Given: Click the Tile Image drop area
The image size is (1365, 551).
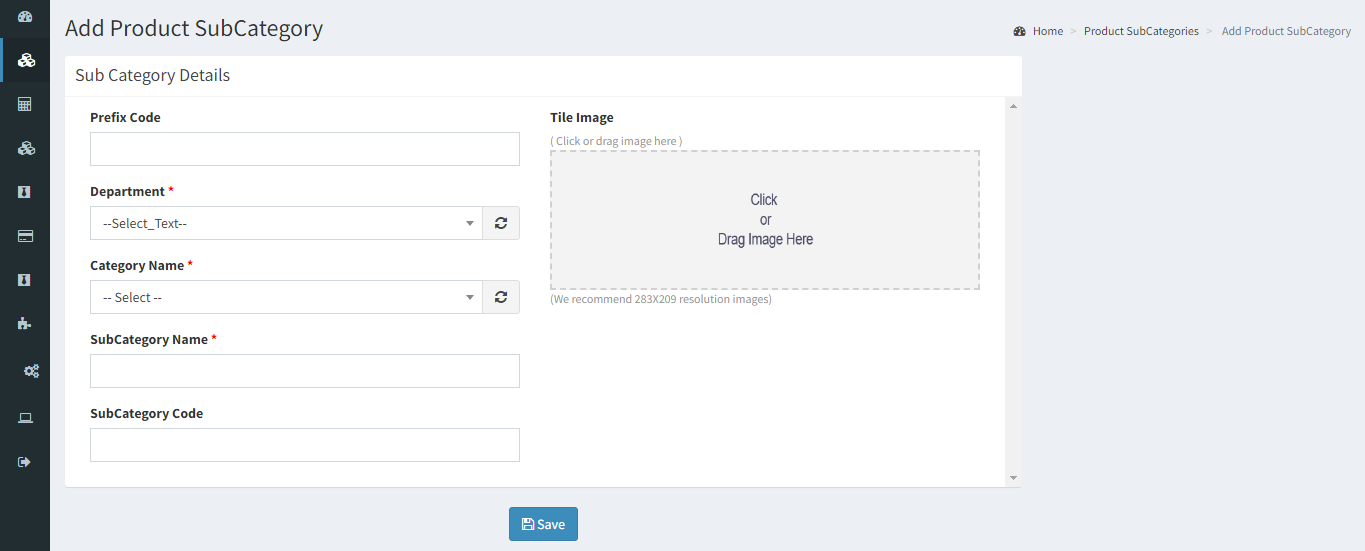Looking at the screenshot, I should (765, 220).
